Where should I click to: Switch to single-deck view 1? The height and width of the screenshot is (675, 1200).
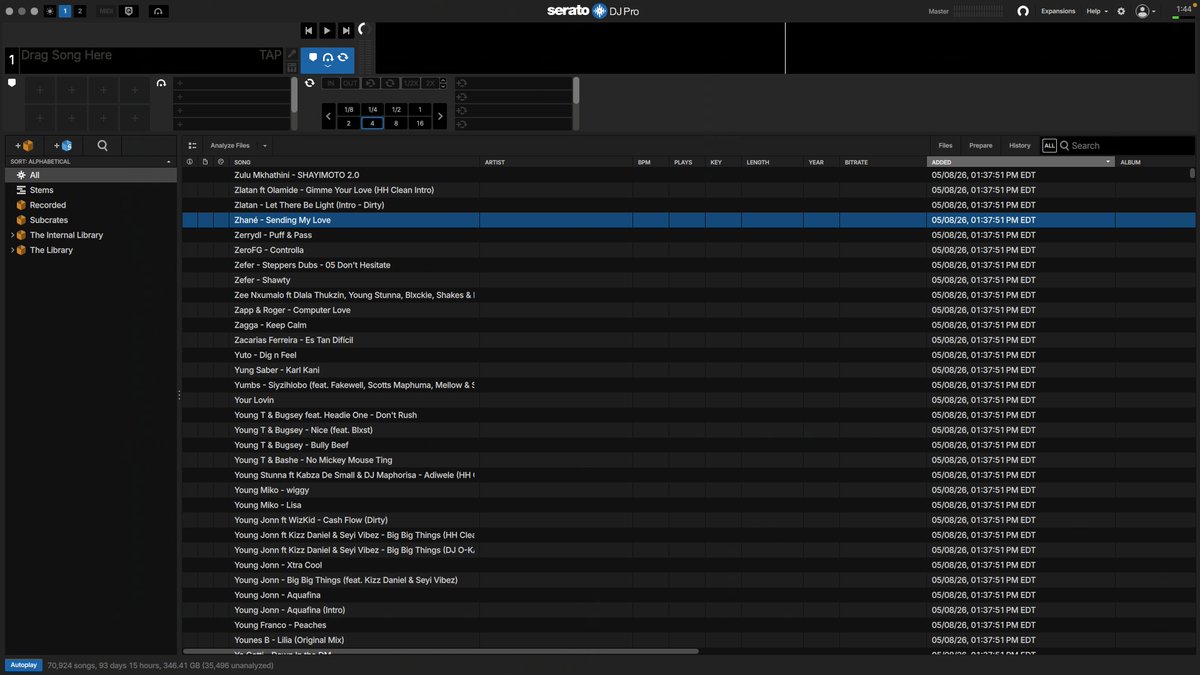click(x=65, y=11)
